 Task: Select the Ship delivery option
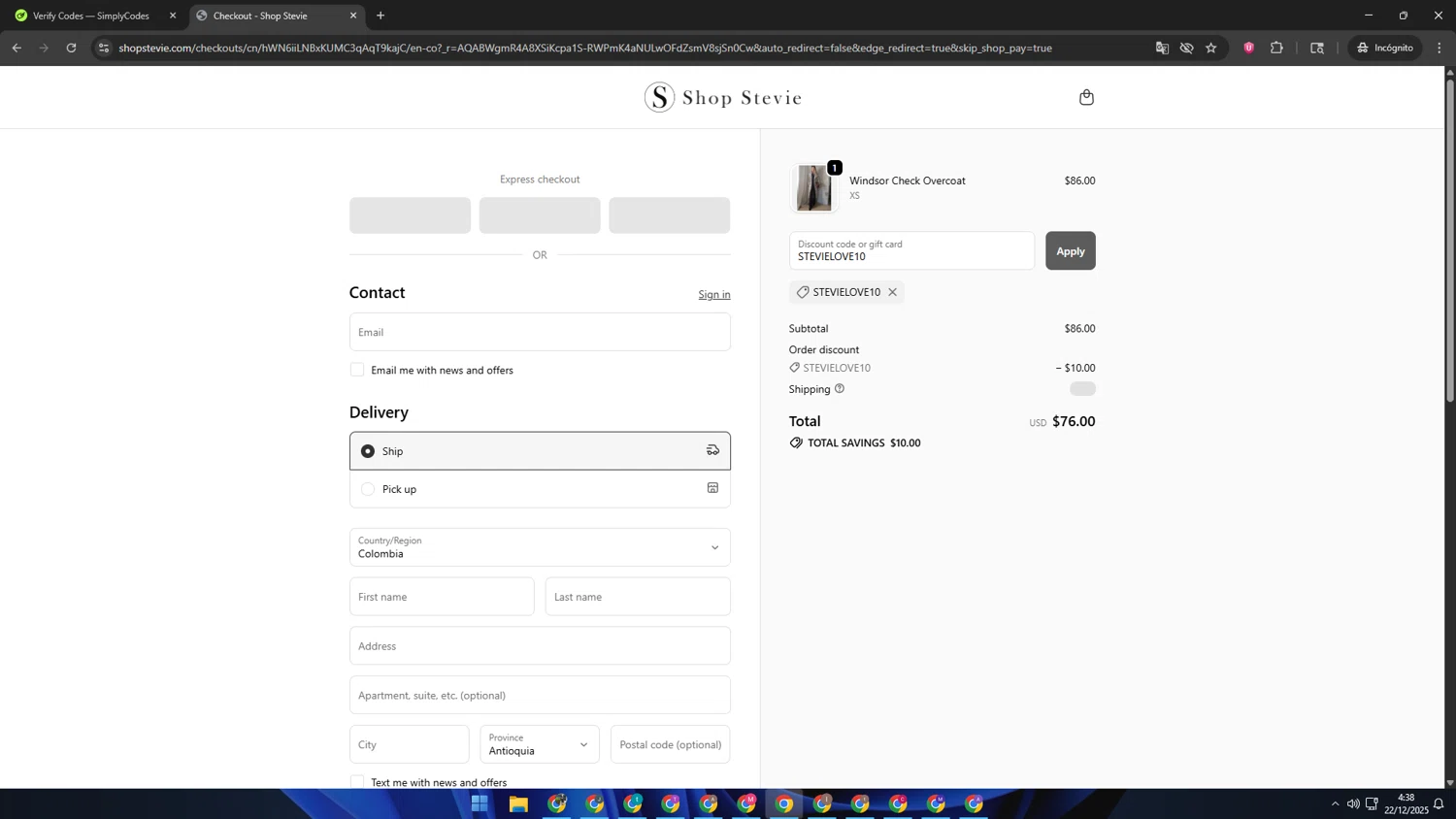tap(540, 450)
